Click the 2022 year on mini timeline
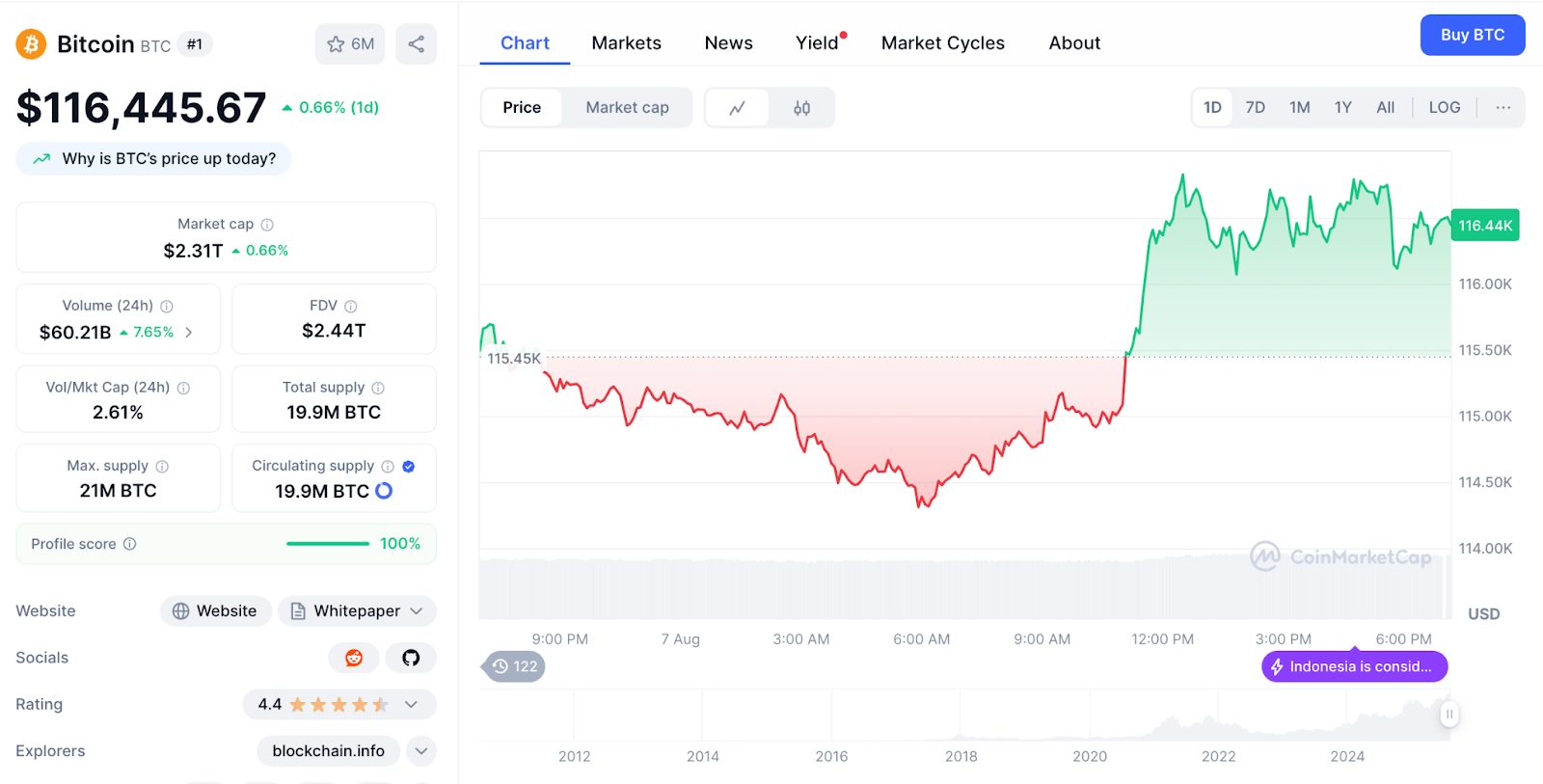The width and height of the screenshot is (1543, 784). (x=1218, y=756)
